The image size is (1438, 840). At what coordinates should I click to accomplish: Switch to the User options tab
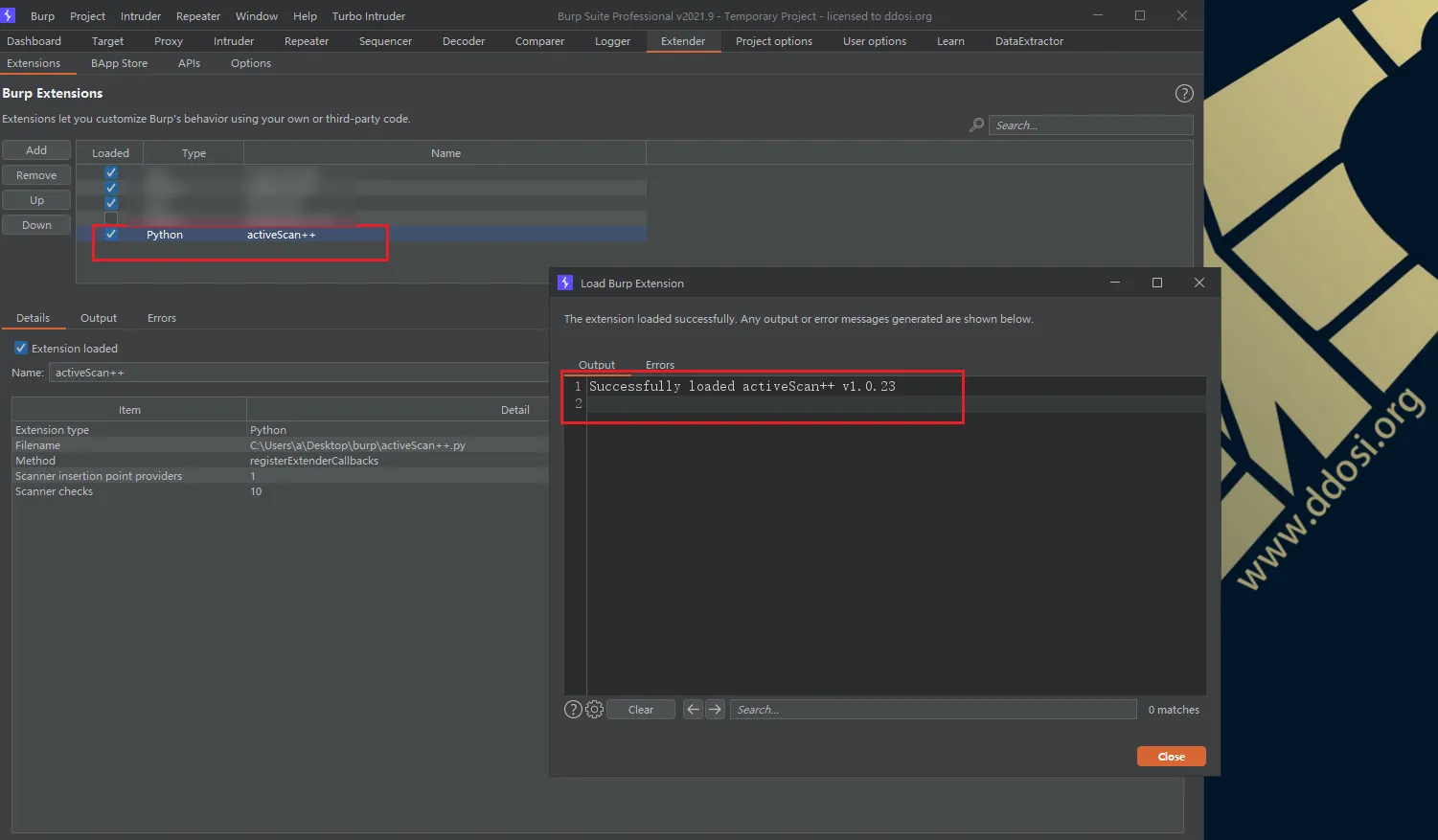point(875,41)
